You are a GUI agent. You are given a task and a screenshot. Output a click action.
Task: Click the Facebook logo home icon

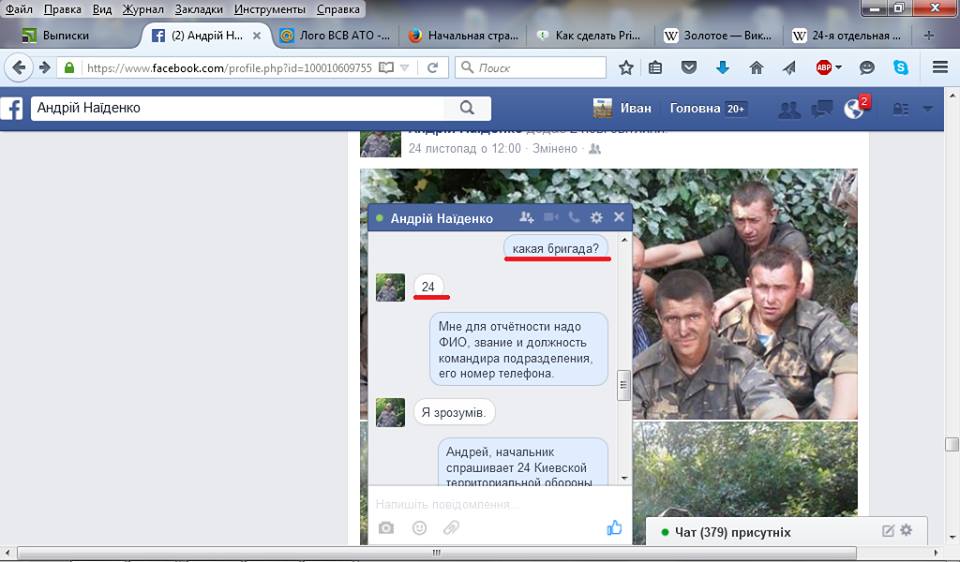coord(12,108)
